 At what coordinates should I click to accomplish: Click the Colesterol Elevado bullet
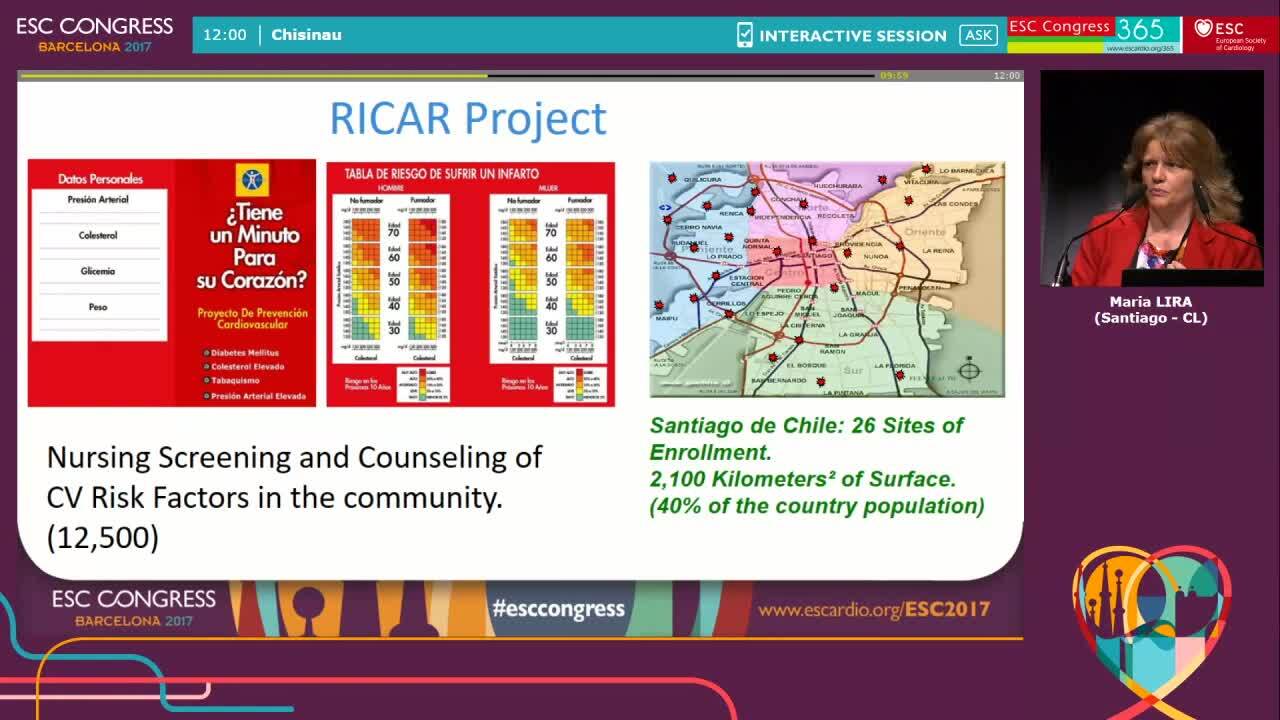coord(242,367)
